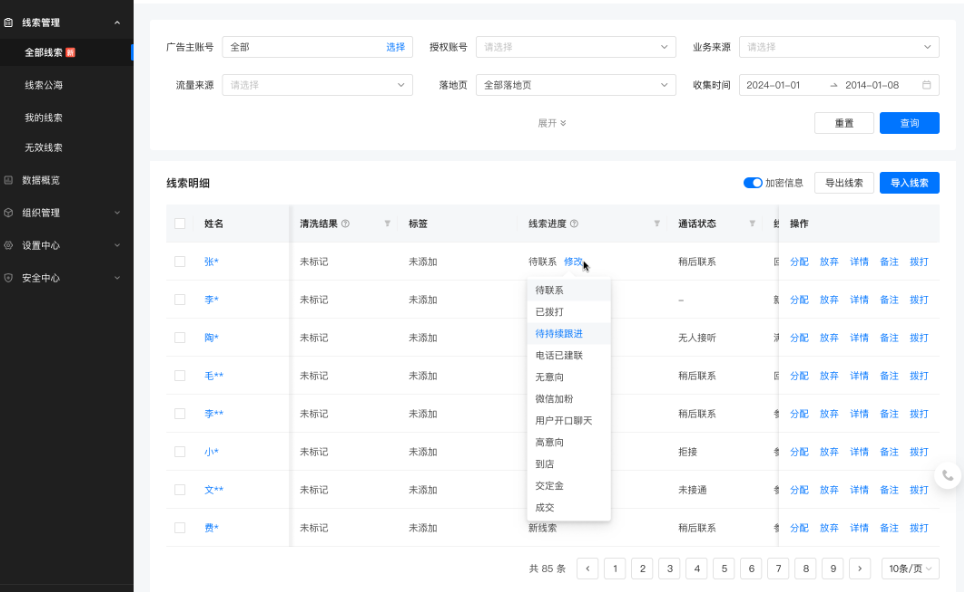Click the 数据概览 sidebar icon

[9, 180]
